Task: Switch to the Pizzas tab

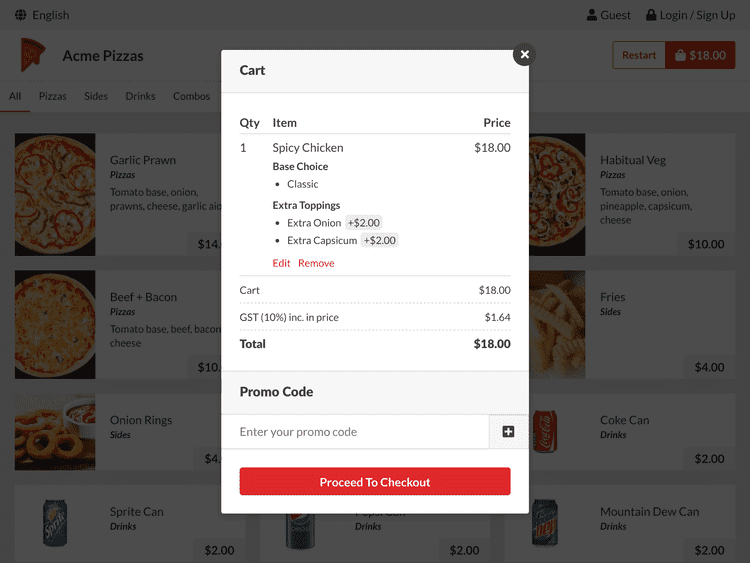Action: pos(53,96)
